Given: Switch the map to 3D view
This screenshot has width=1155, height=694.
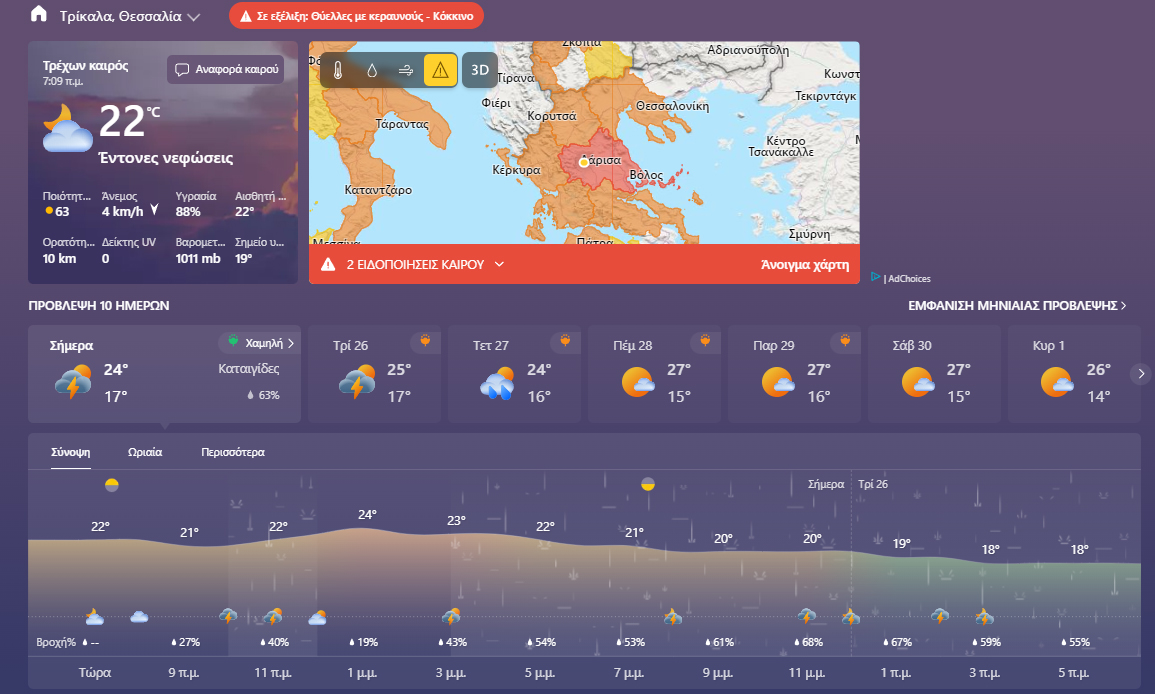Looking at the screenshot, I should [x=480, y=70].
